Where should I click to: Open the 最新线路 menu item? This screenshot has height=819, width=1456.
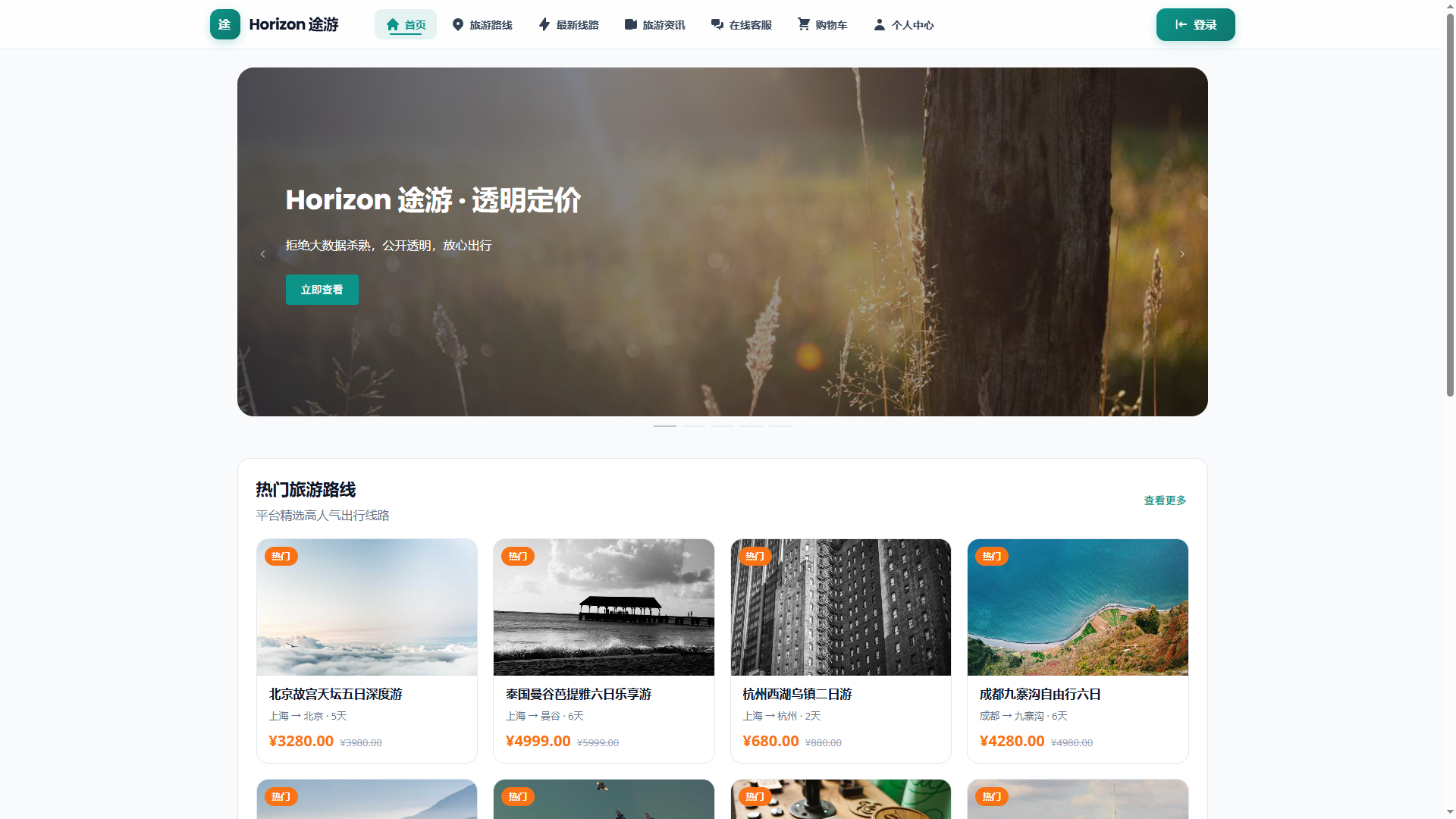(x=568, y=24)
